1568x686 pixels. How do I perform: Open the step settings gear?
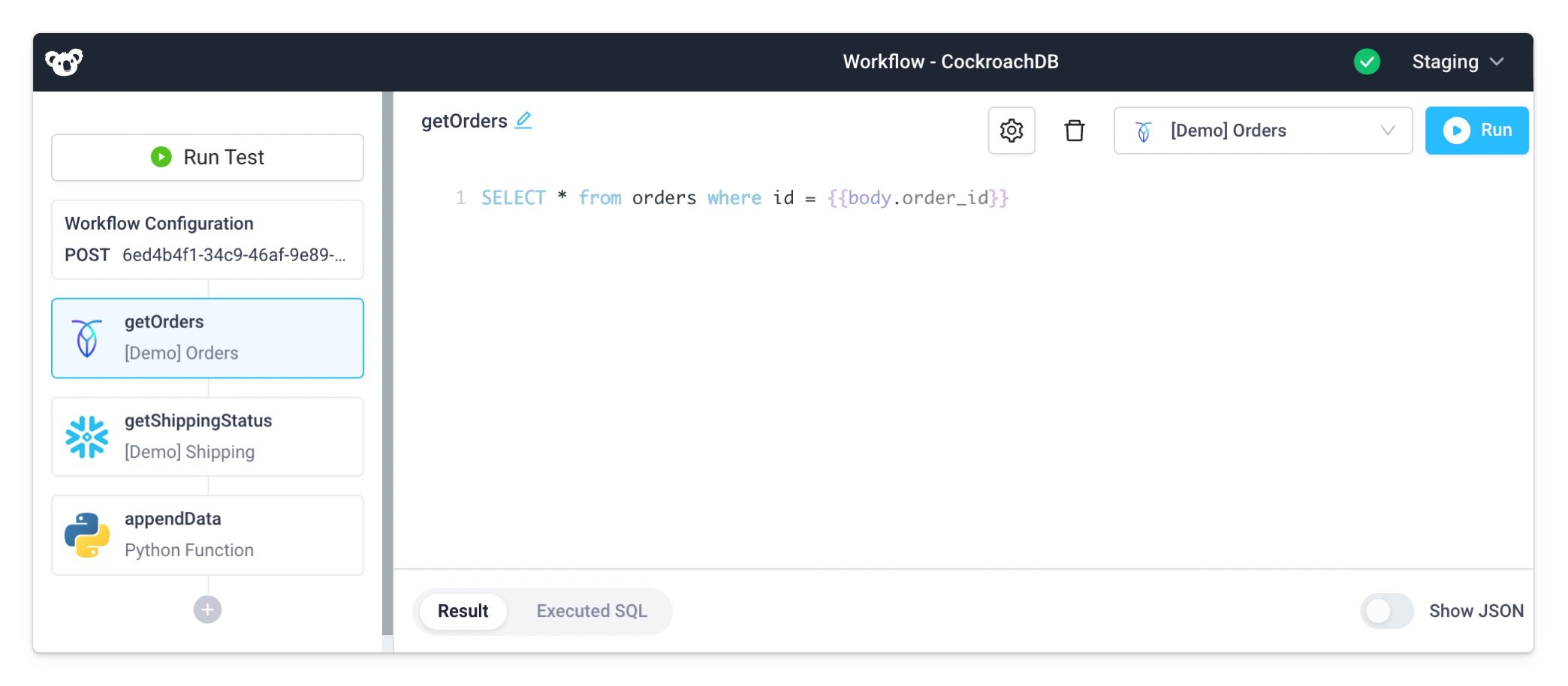click(x=1011, y=130)
